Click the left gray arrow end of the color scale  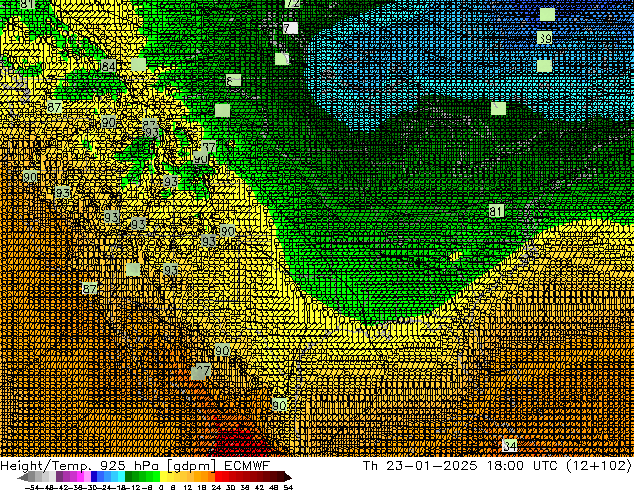(x=23, y=477)
